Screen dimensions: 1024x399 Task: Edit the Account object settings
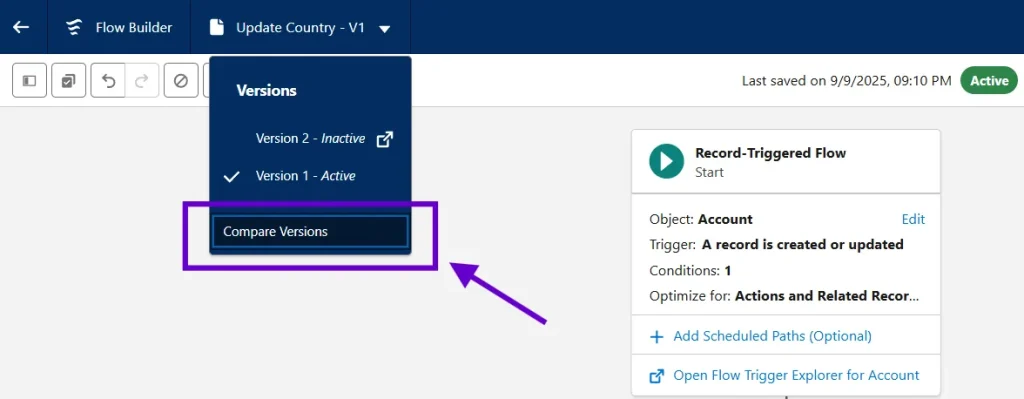coord(913,219)
